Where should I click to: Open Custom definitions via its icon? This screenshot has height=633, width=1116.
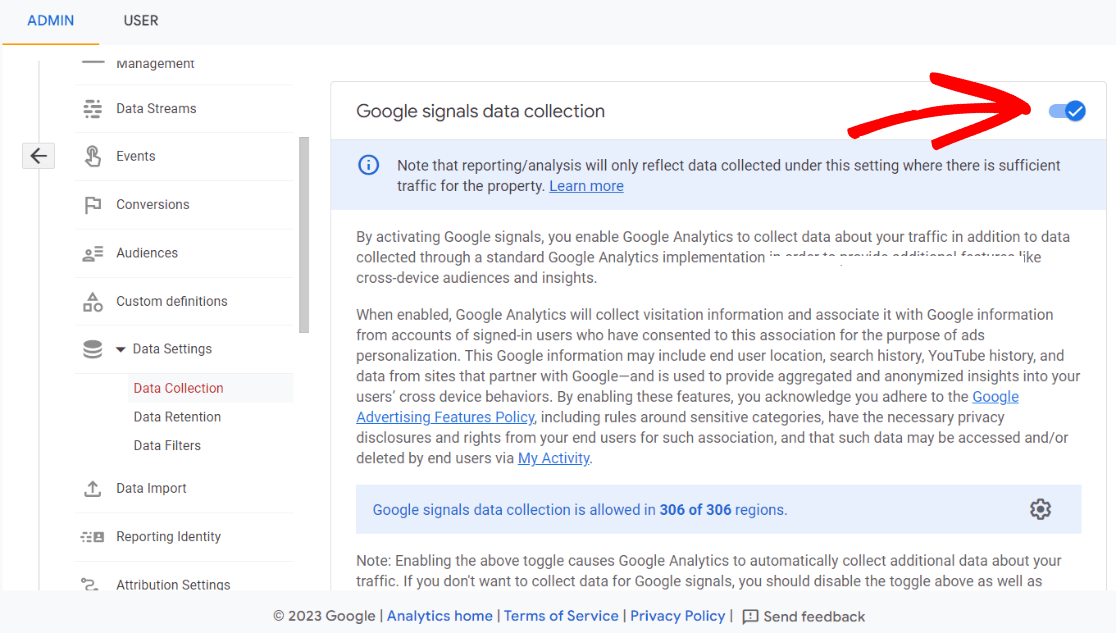(x=92, y=301)
